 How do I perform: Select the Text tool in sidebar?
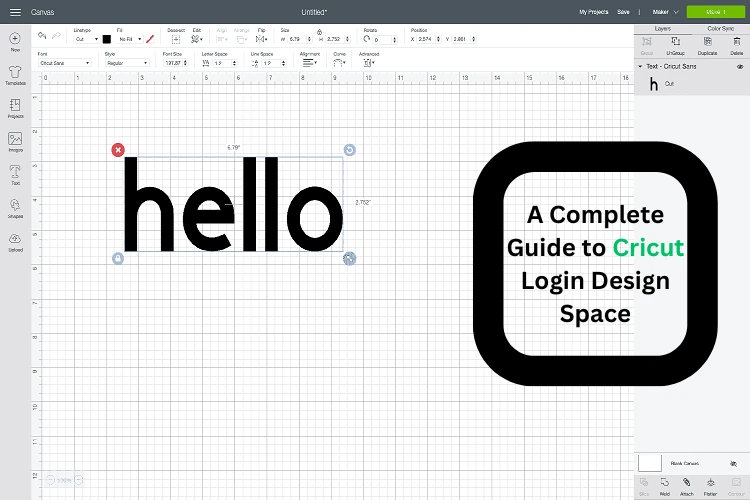click(15, 172)
